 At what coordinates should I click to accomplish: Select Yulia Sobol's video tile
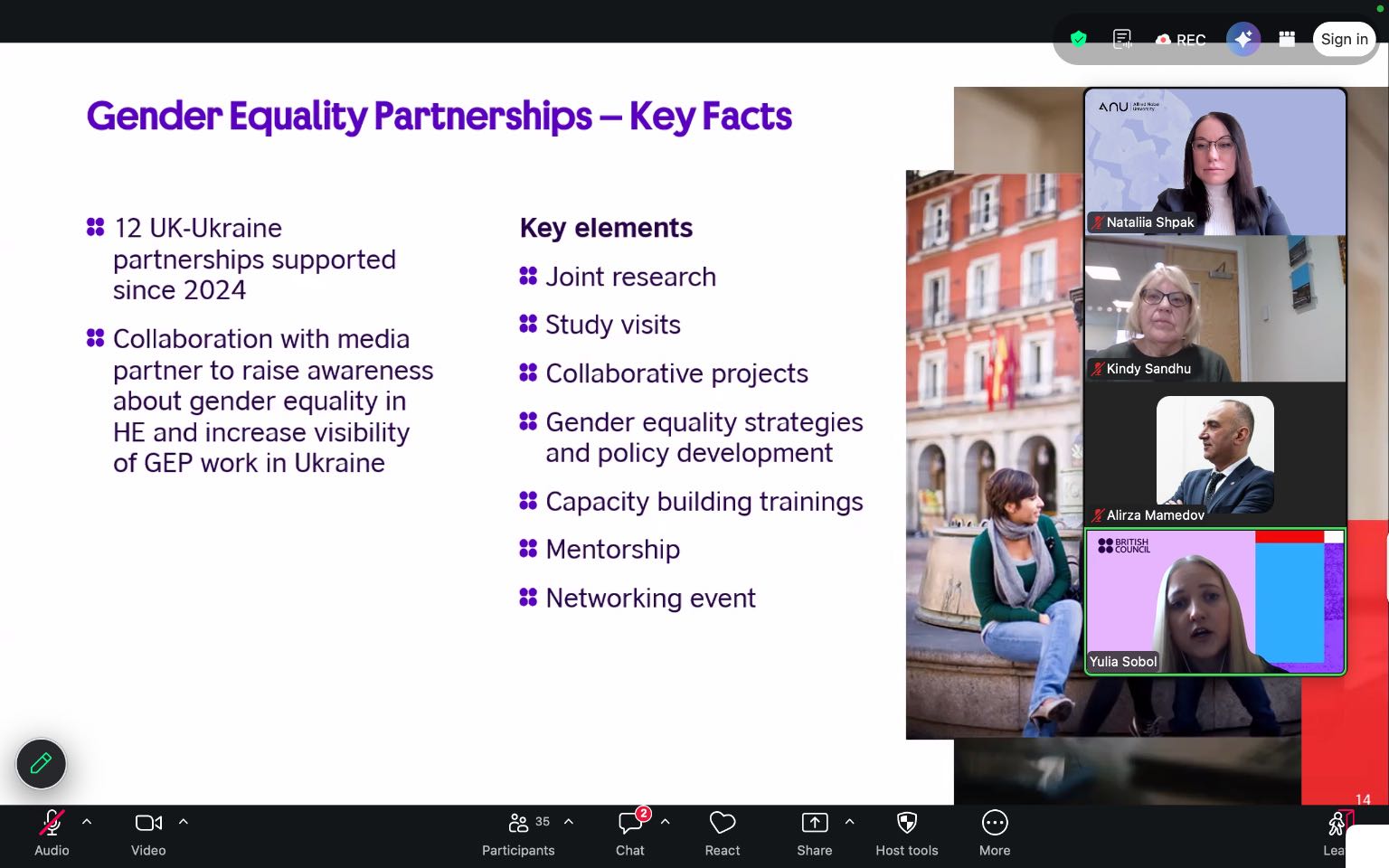tap(1214, 601)
